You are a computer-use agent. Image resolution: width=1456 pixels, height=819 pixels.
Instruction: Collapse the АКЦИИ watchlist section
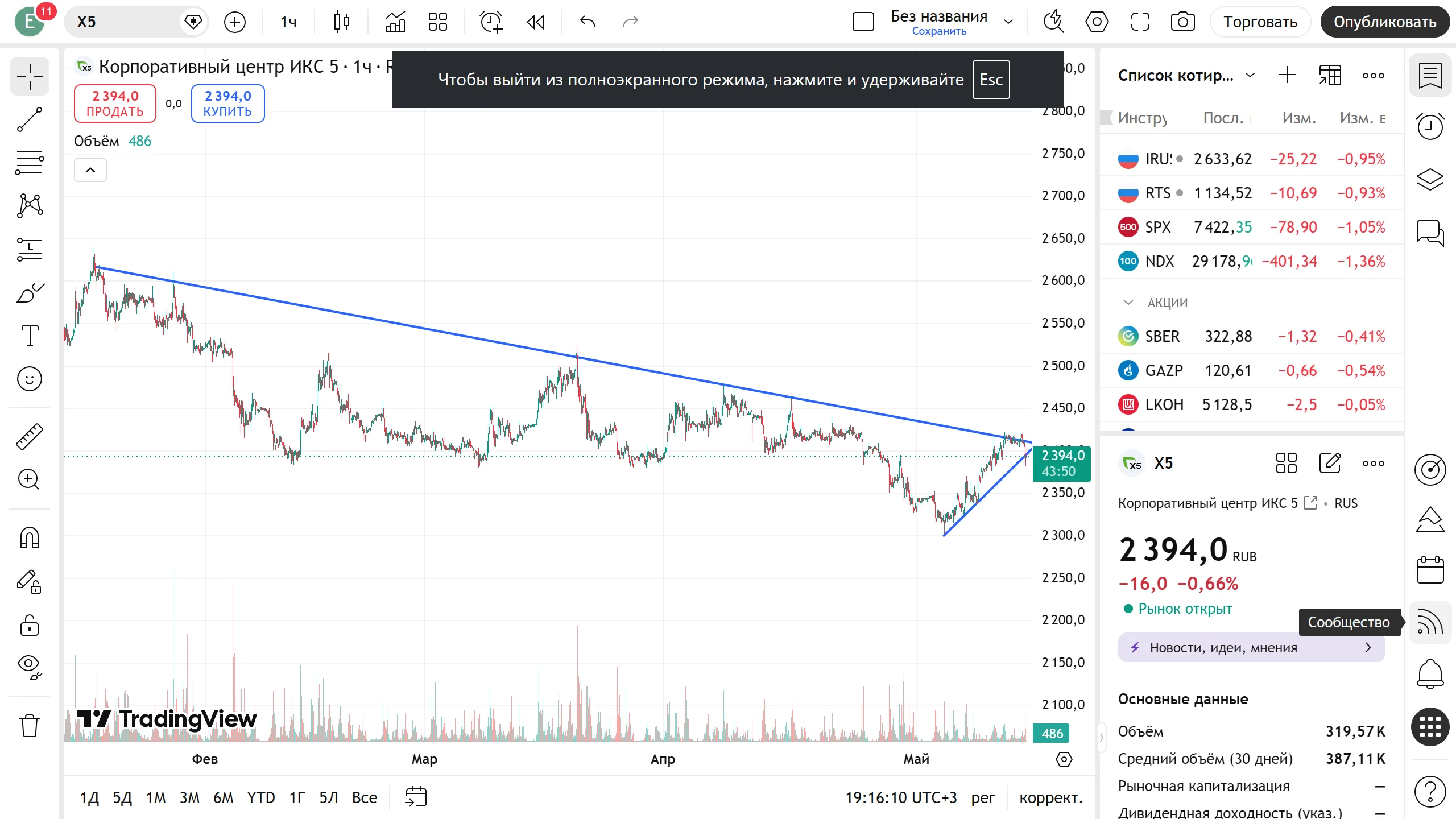pos(1128,303)
